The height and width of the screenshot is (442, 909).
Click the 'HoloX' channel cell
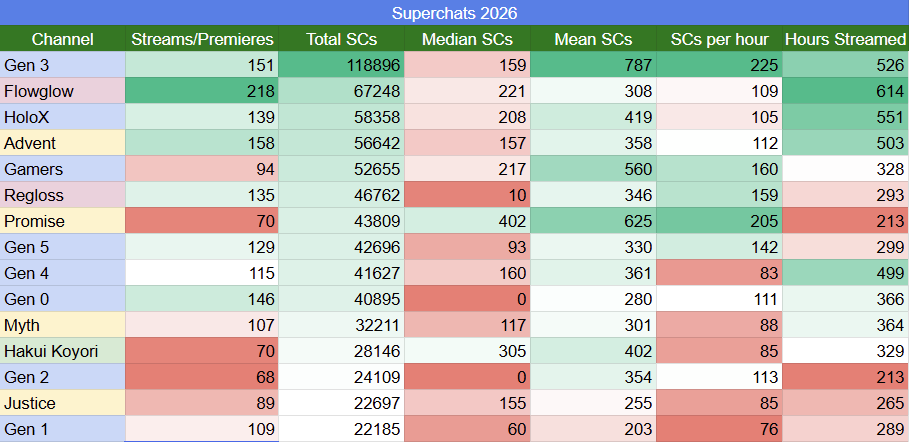coord(63,117)
